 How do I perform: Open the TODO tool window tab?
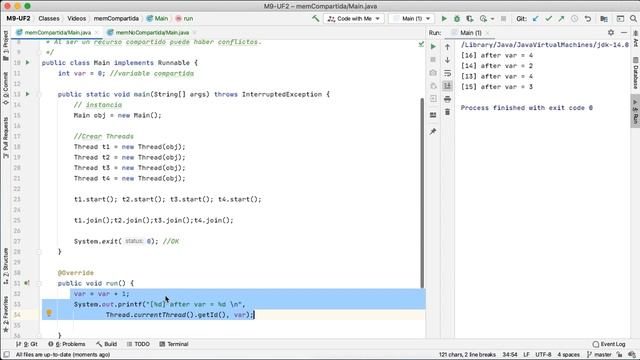[x=138, y=344]
